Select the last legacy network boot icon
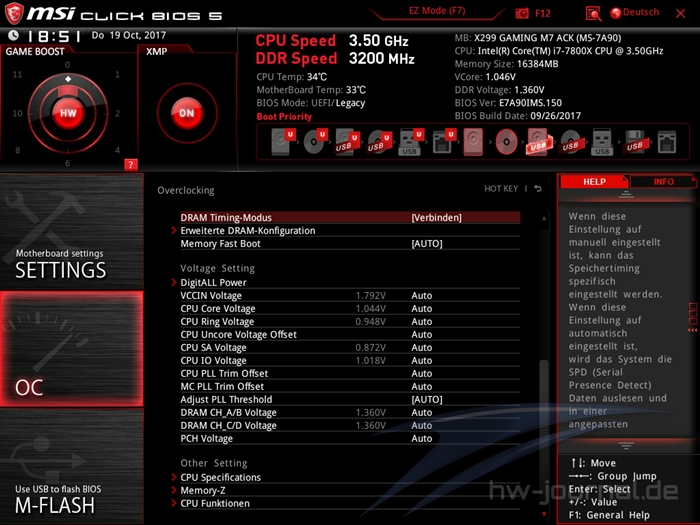The image size is (700, 525). tap(667, 142)
